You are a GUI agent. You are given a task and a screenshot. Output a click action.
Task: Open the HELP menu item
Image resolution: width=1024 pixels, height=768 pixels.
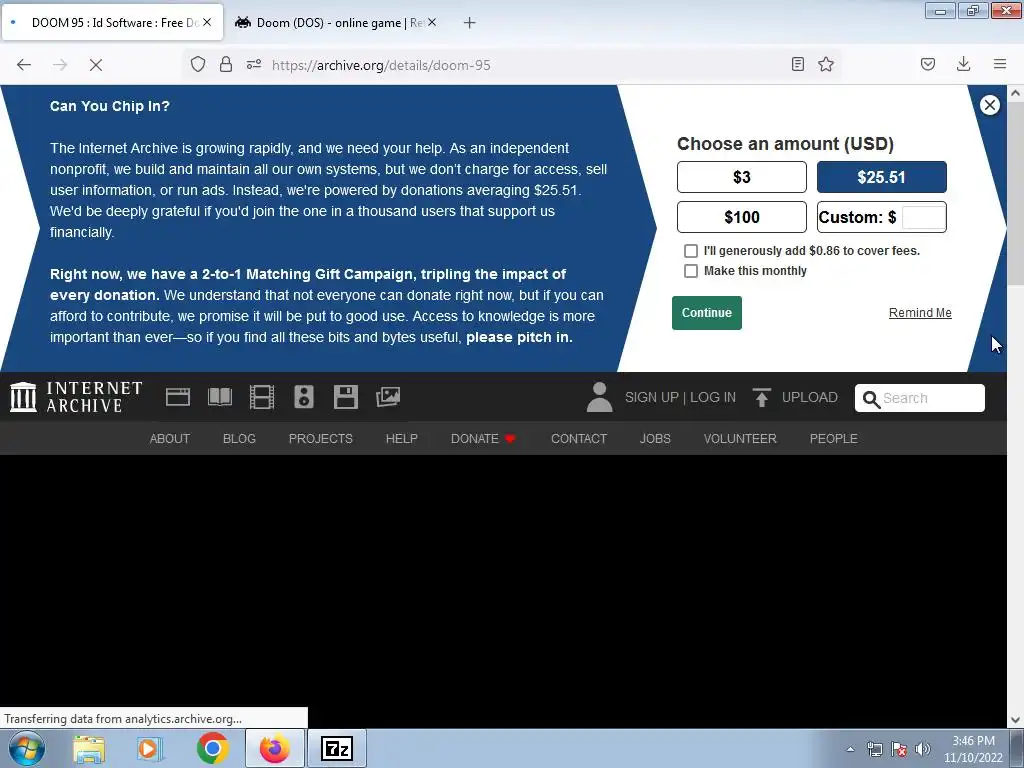pyautogui.click(x=402, y=439)
